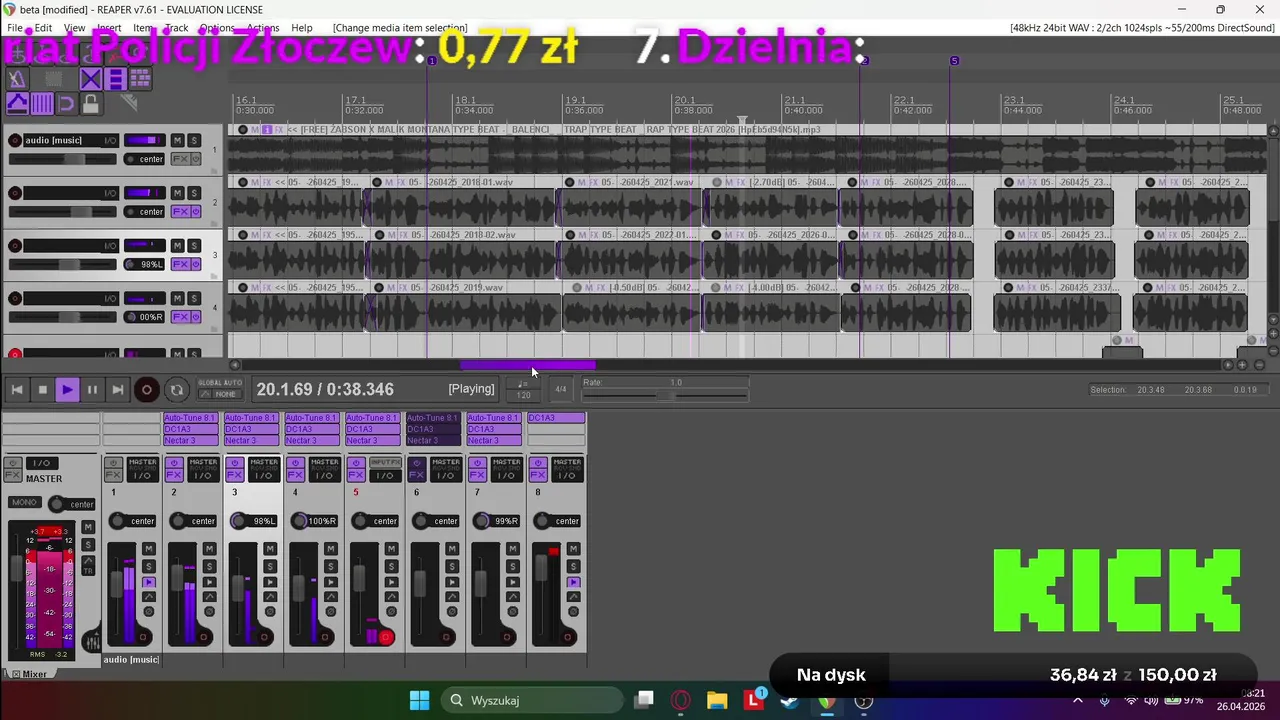Open Nectar 3 plugin on channel 4
This screenshot has height=720, width=1280.
pyautogui.click(x=312, y=440)
